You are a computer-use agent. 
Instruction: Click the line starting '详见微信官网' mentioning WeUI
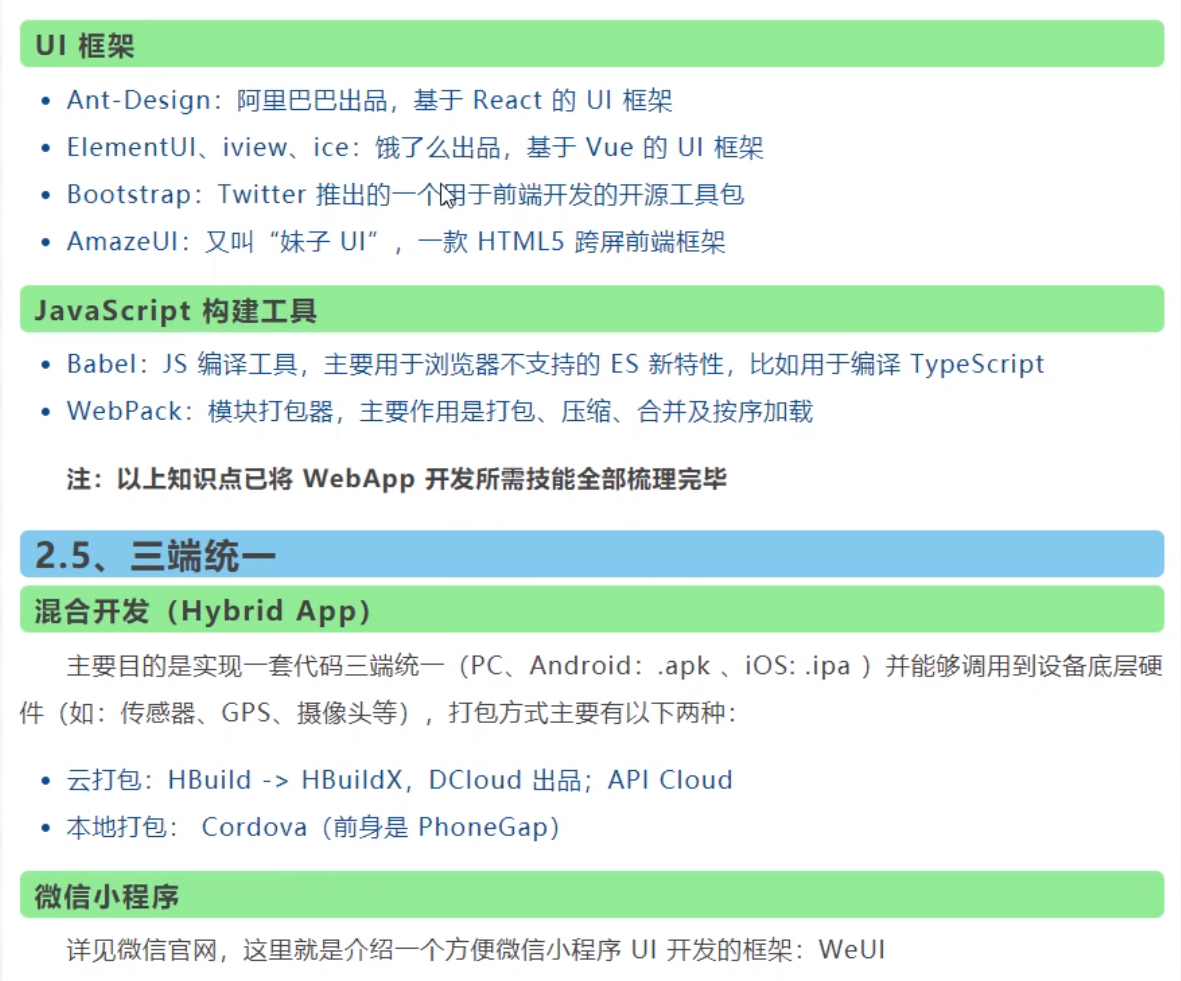tap(475, 949)
